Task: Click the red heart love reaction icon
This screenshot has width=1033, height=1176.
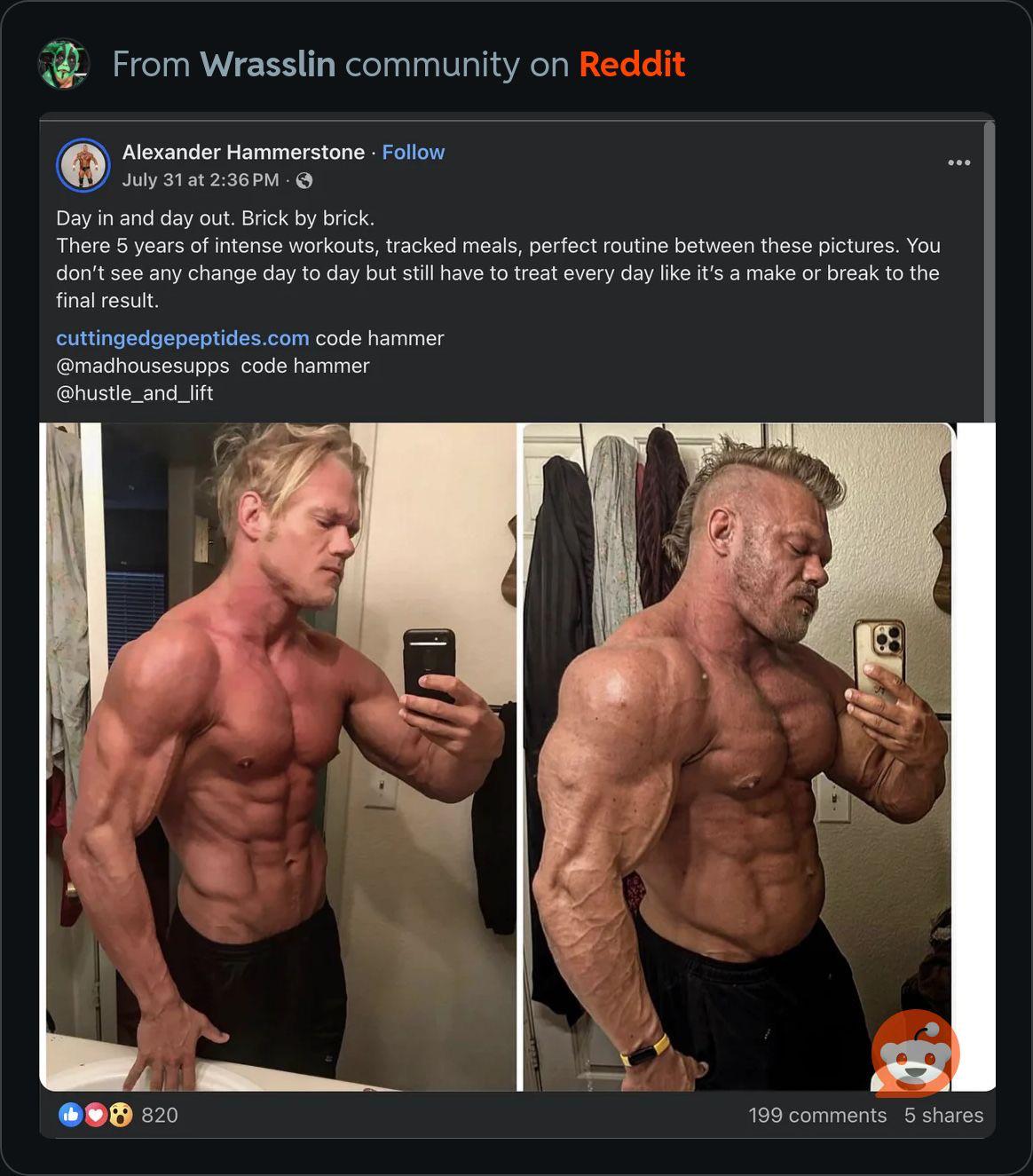Action: click(x=96, y=1115)
